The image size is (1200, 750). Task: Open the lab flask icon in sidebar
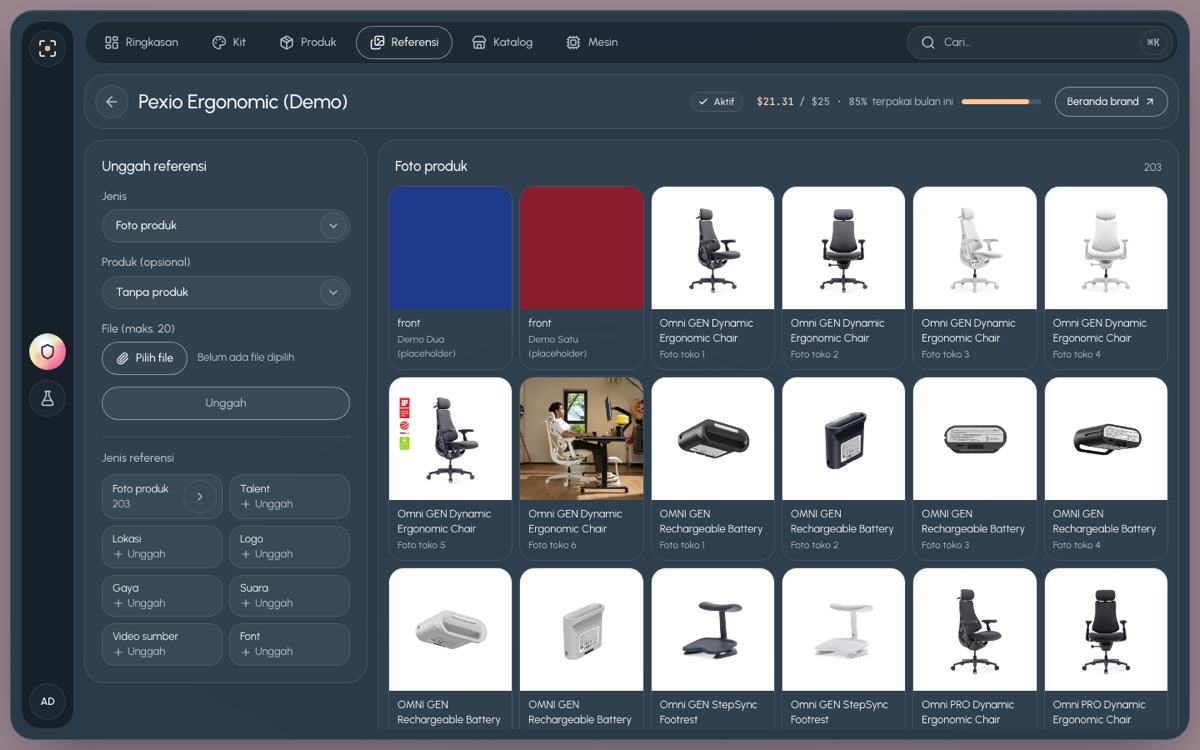pos(47,398)
